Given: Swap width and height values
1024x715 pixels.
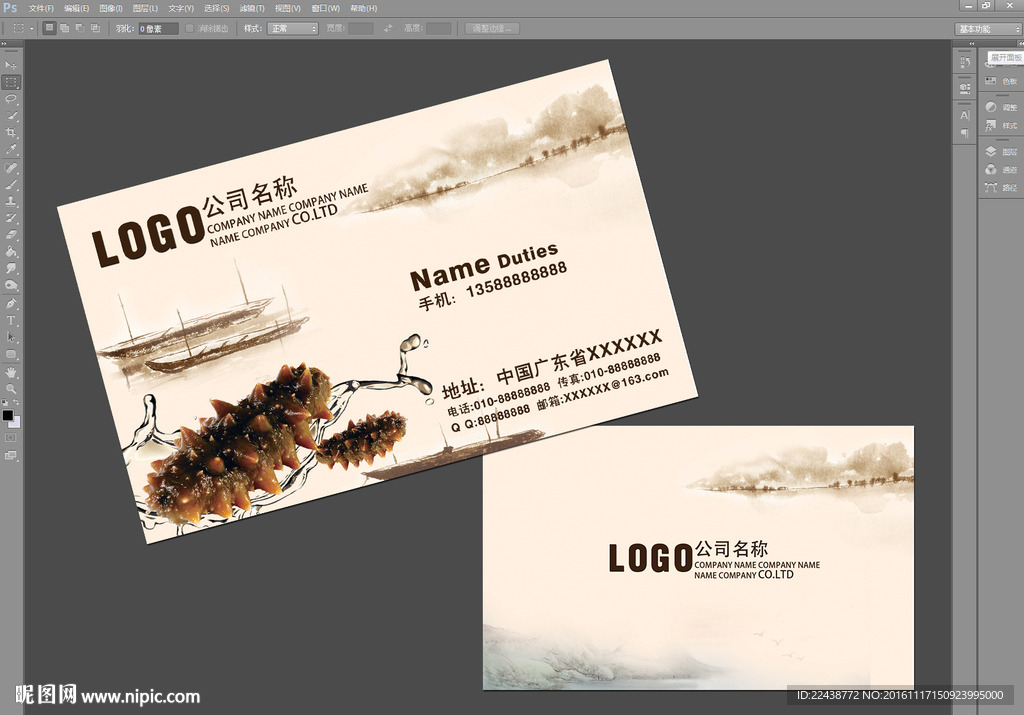Looking at the screenshot, I should click(x=389, y=29).
